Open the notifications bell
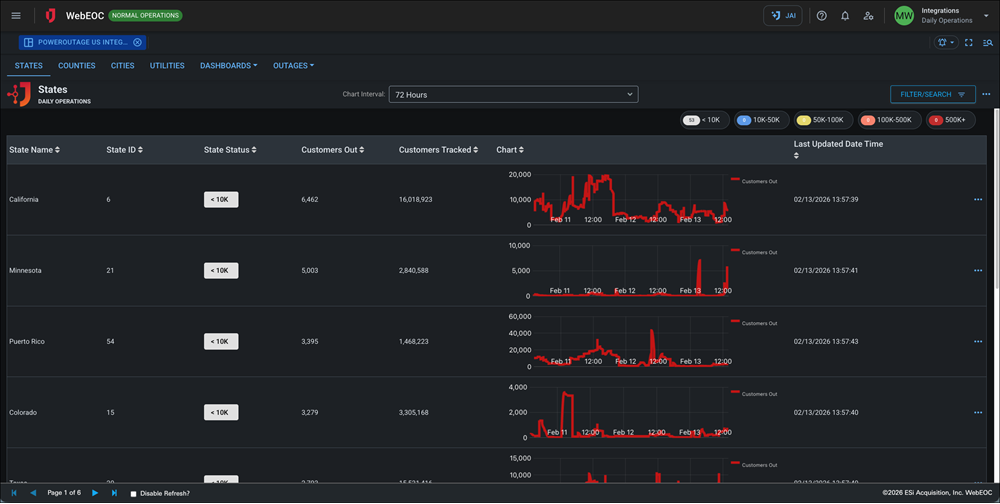 (x=845, y=16)
